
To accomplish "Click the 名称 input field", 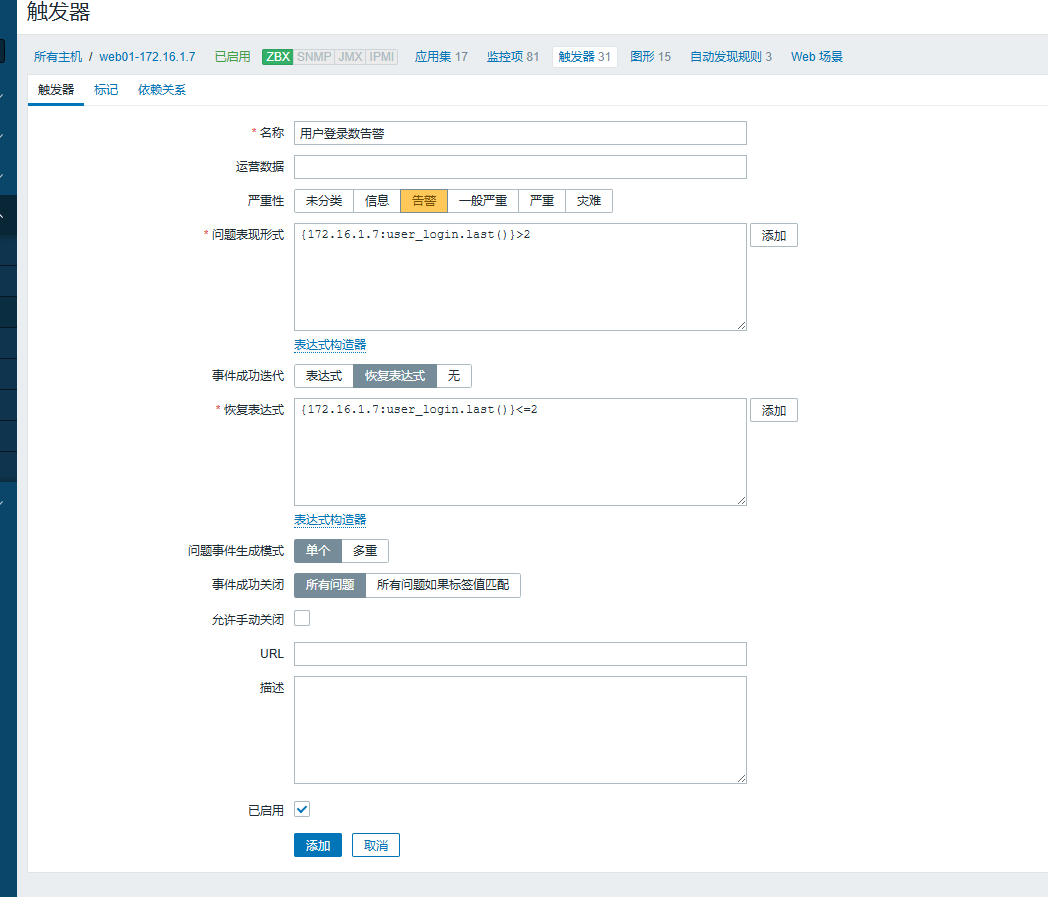I will point(520,133).
